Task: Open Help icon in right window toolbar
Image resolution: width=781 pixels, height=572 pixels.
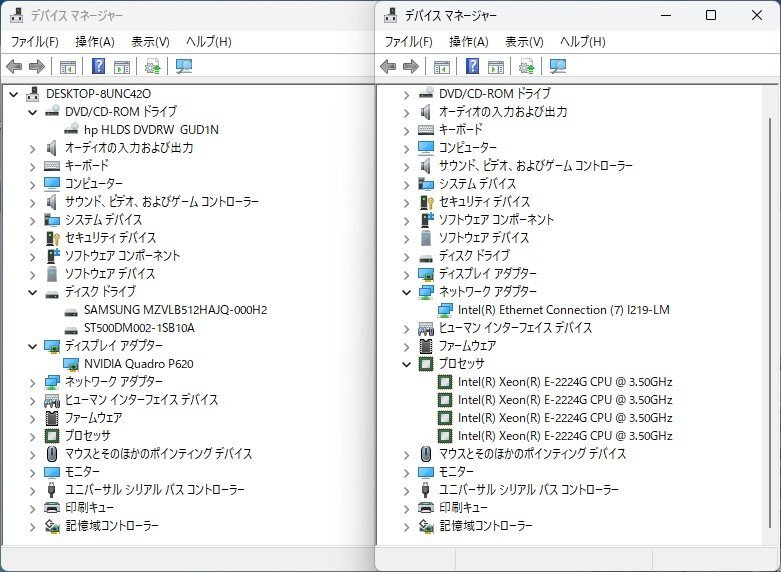Action: pos(473,66)
